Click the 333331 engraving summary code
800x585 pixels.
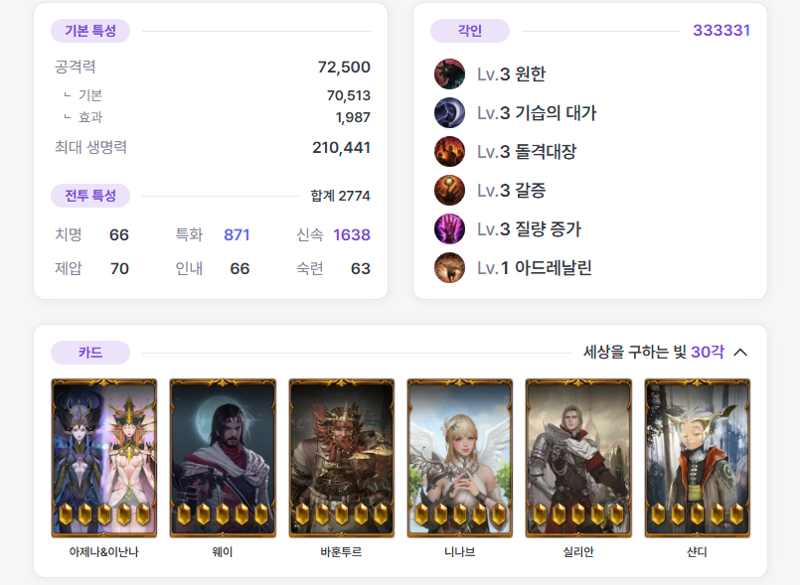[721, 31]
